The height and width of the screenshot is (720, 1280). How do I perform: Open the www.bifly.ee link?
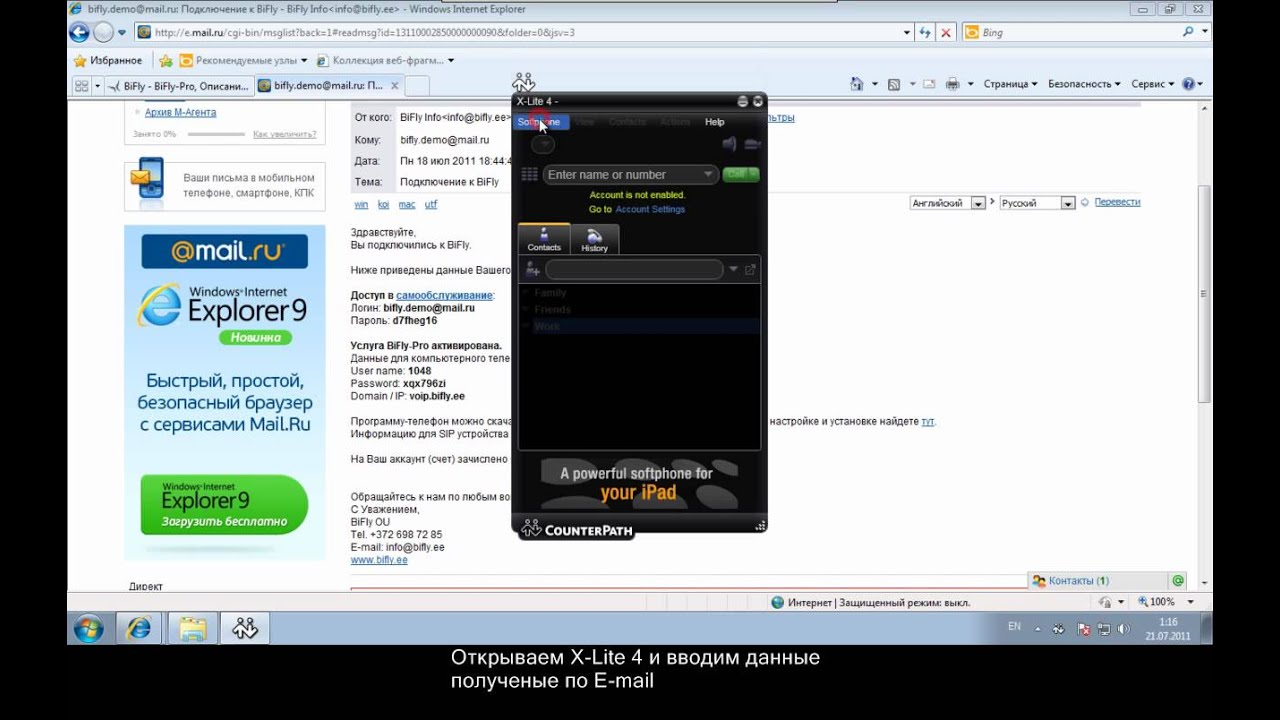(379, 560)
